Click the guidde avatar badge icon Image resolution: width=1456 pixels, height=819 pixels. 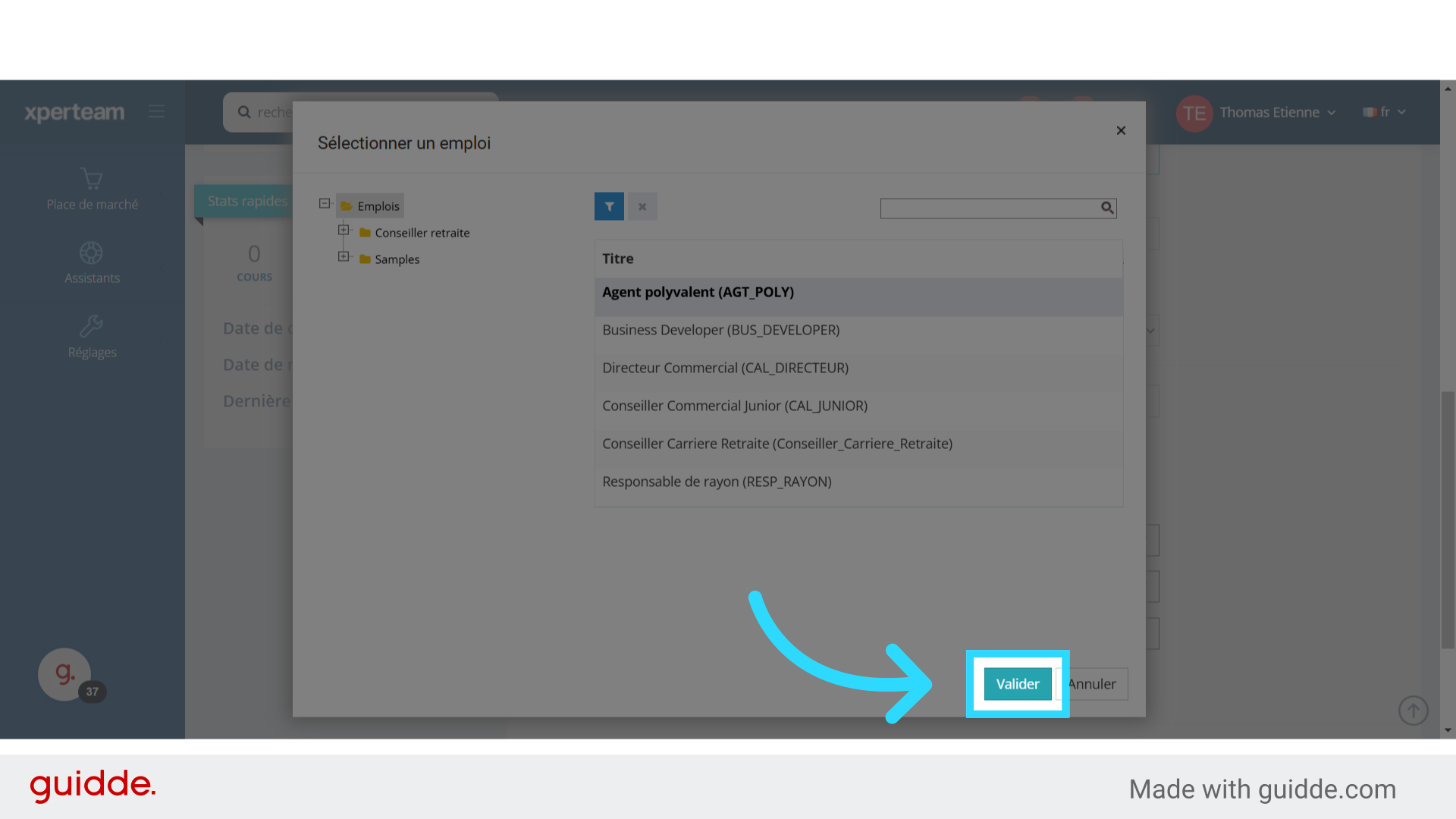[x=64, y=673]
